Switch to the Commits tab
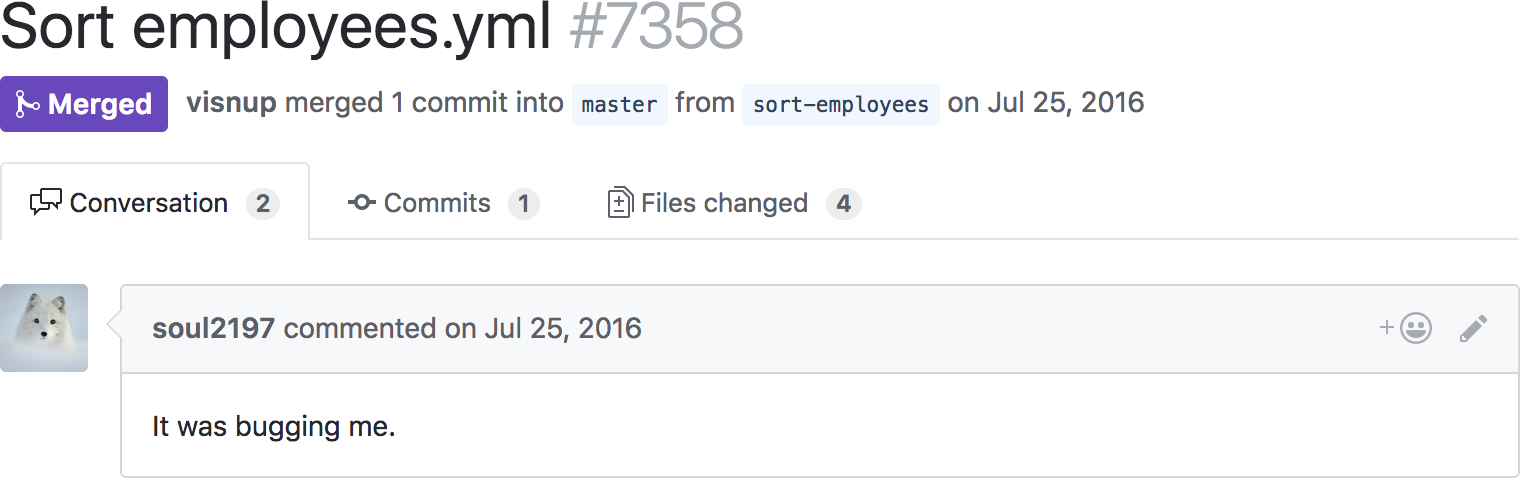The height and width of the screenshot is (478, 1520). (x=437, y=203)
